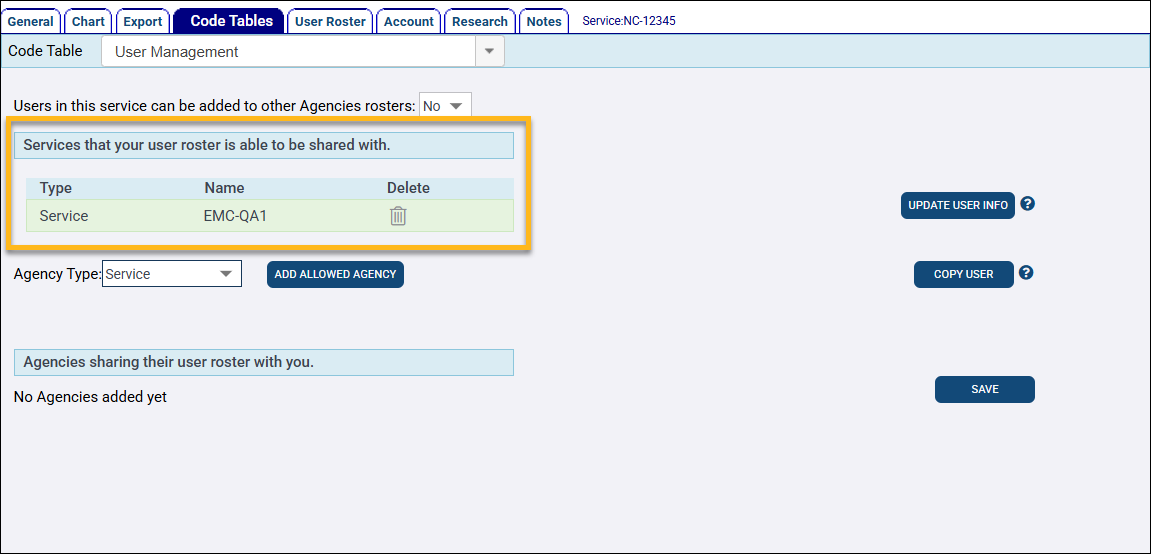This screenshot has width=1151, height=554.
Task: Delete the EMC-QA1 service with trash icon
Action: pyautogui.click(x=398, y=216)
